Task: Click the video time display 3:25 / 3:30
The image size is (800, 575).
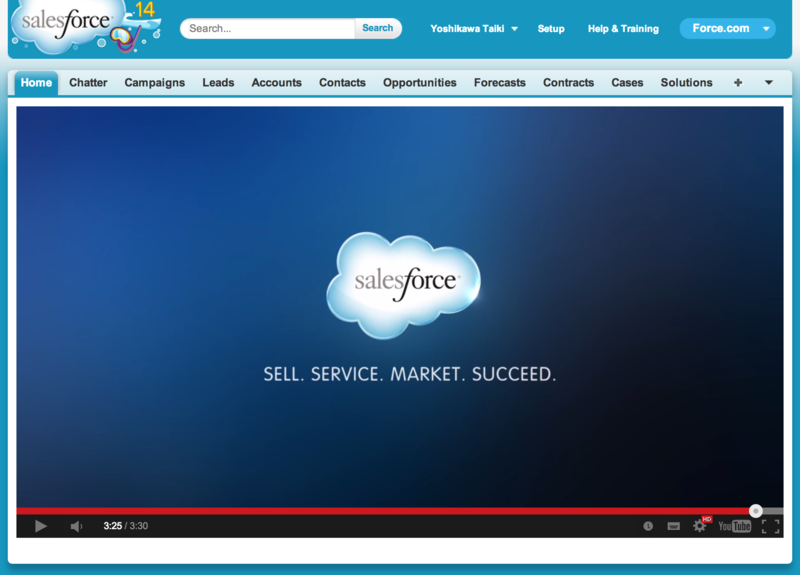Action: pyautogui.click(x=126, y=526)
